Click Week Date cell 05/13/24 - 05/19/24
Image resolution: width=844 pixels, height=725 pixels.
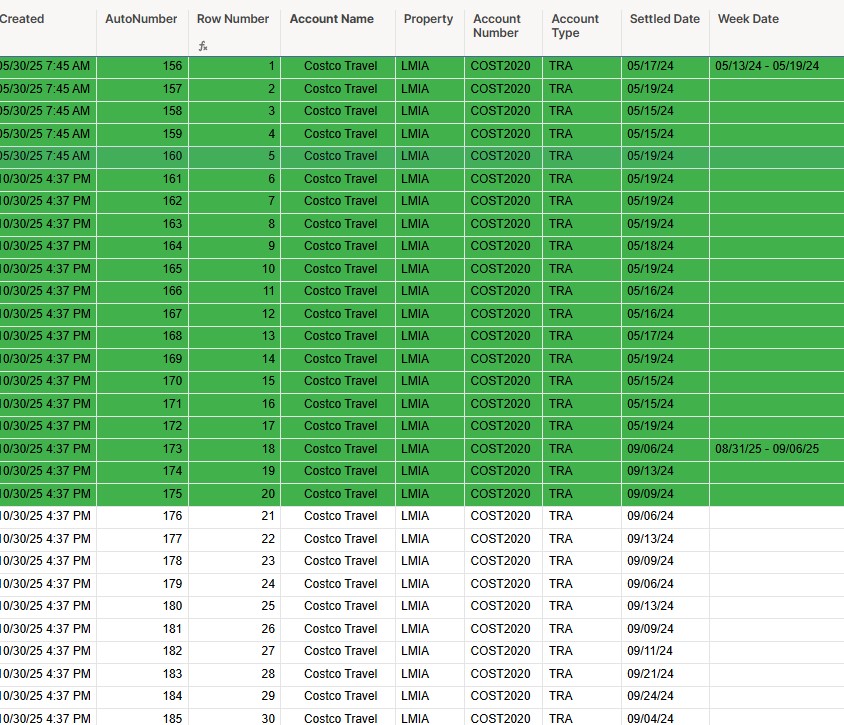pyautogui.click(x=767, y=66)
